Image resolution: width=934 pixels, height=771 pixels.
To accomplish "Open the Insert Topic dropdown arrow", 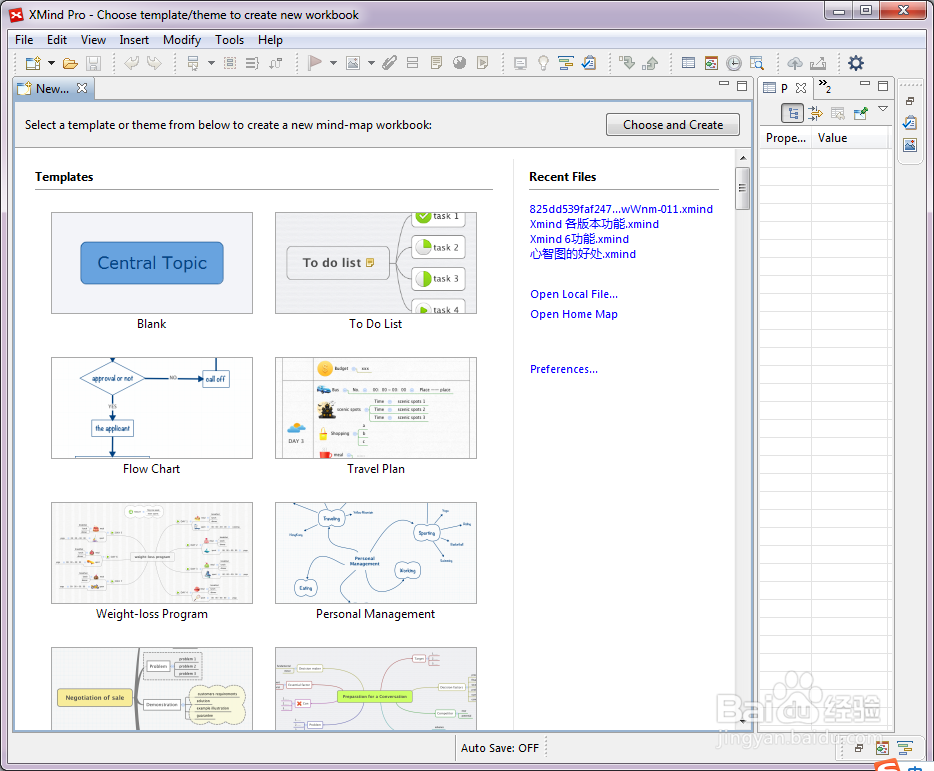I will pyautogui.click(x=211, y=63).
